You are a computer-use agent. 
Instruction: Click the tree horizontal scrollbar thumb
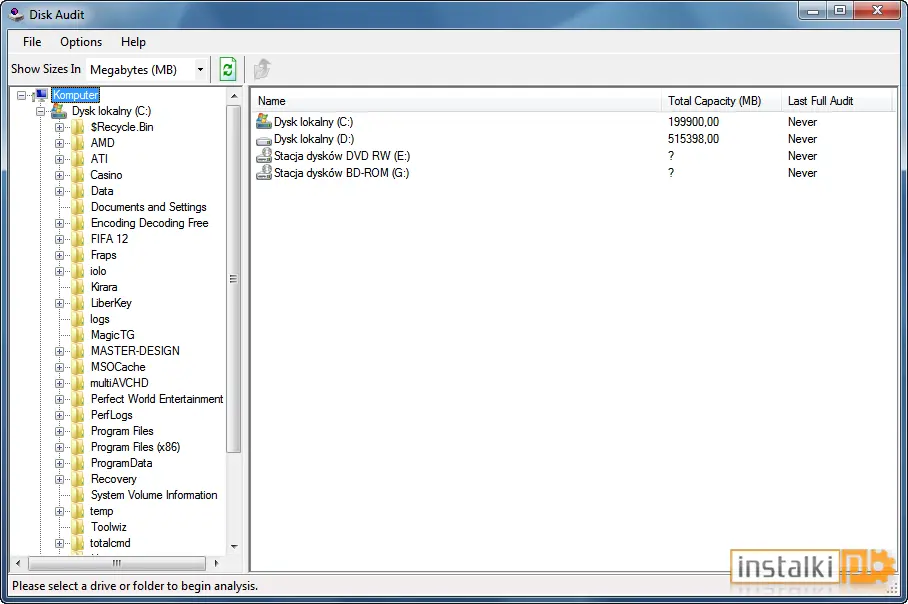[x=116, y=563]
